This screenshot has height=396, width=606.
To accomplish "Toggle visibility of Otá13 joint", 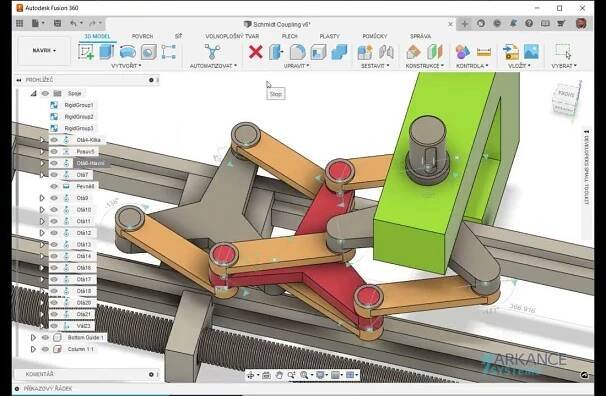I will [x=54, y=244].
